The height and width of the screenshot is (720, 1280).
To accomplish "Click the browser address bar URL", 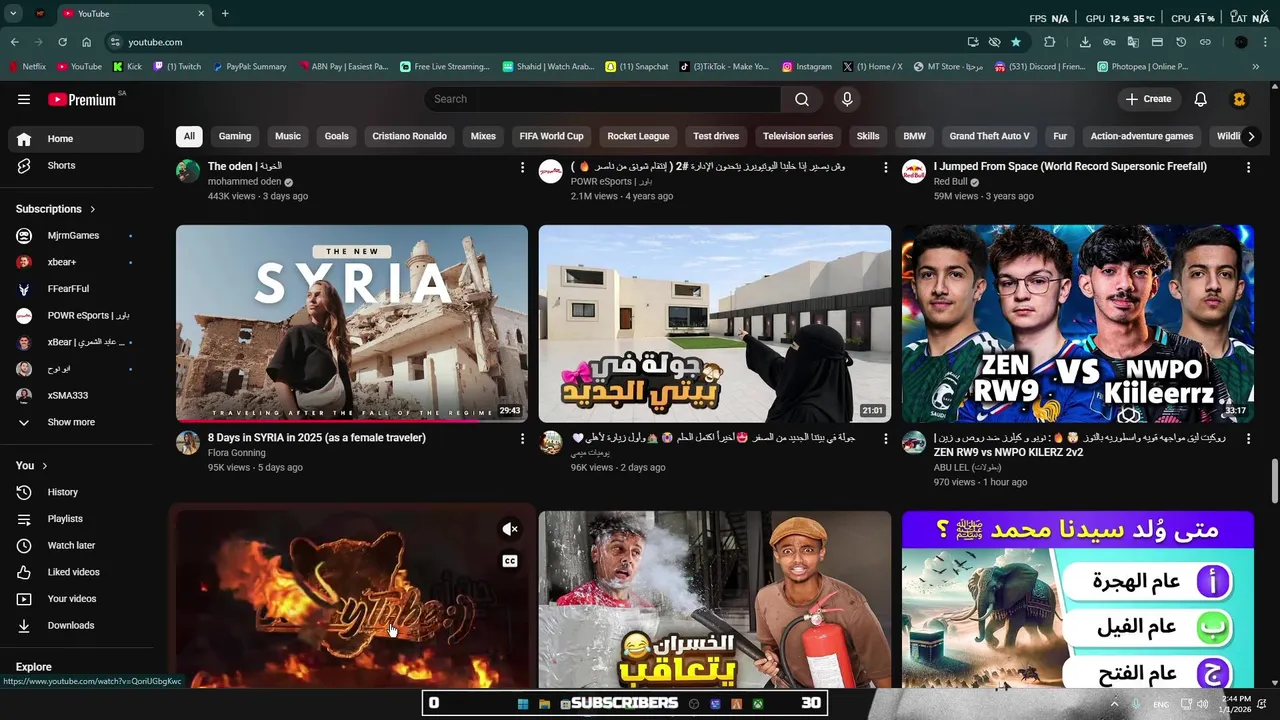I will (x=155, y=42).
